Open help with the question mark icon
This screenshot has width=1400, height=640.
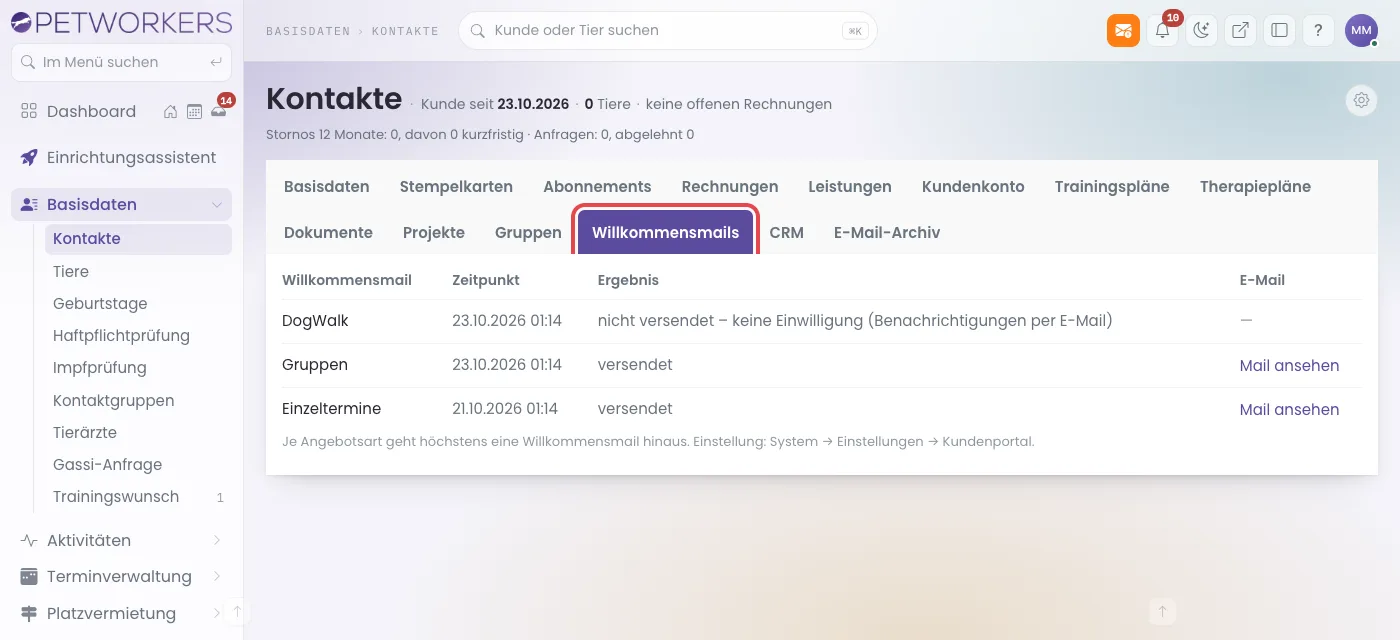(x=1318, y=30)
